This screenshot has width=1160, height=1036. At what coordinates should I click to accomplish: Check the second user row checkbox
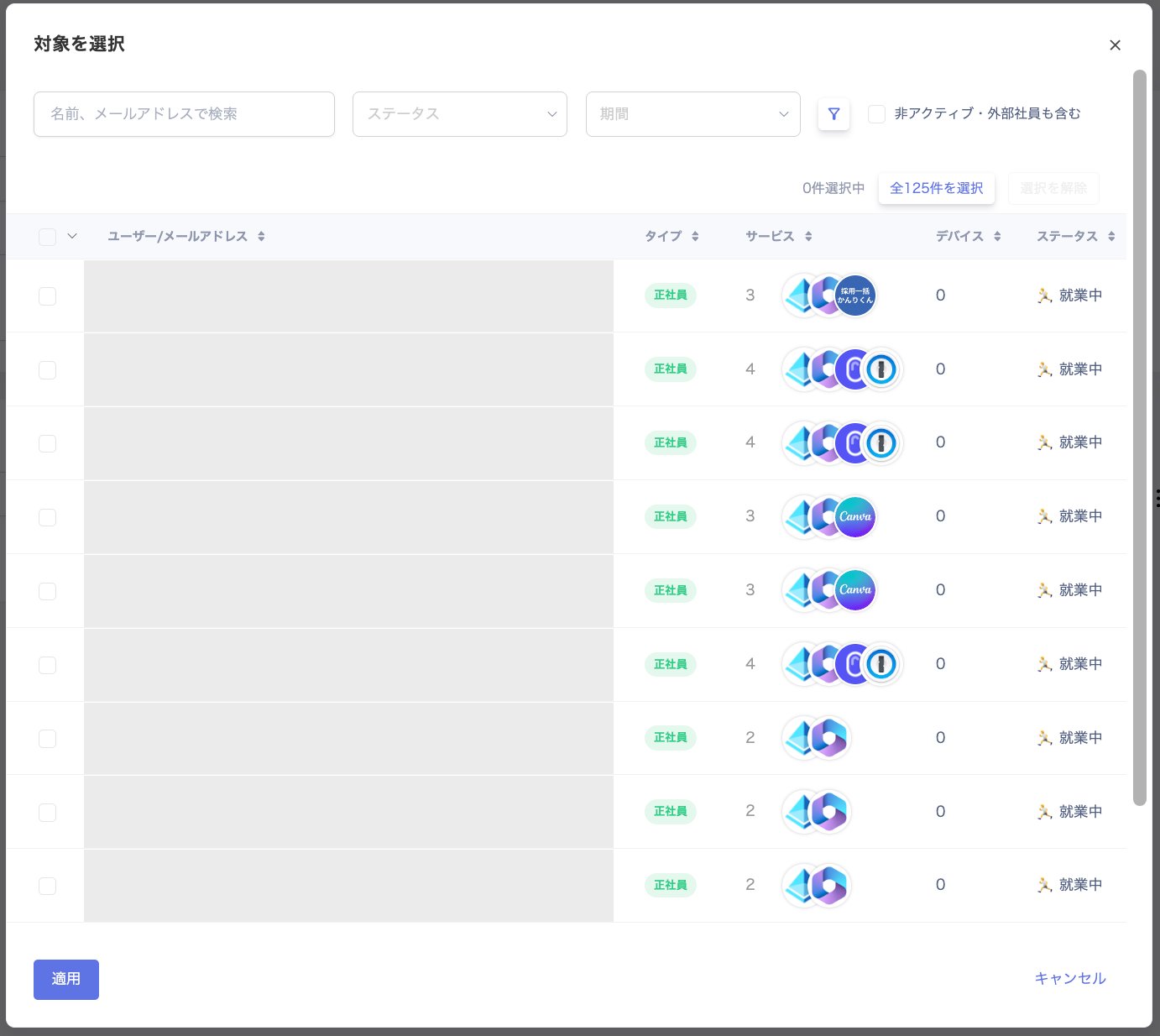click(x=47, y=370)
